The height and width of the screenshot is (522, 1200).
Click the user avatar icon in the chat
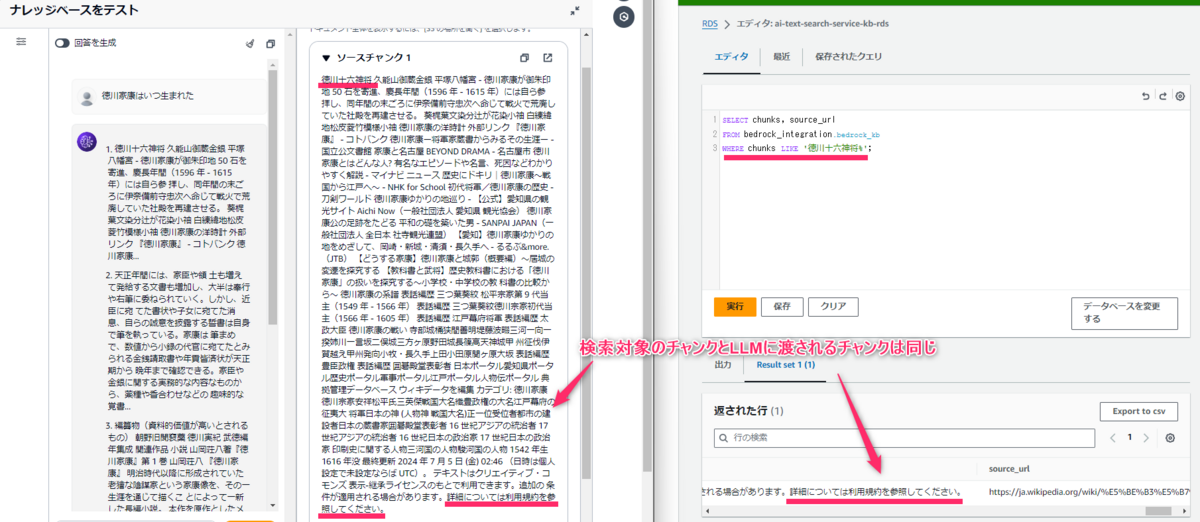click(x=89, y=96)
